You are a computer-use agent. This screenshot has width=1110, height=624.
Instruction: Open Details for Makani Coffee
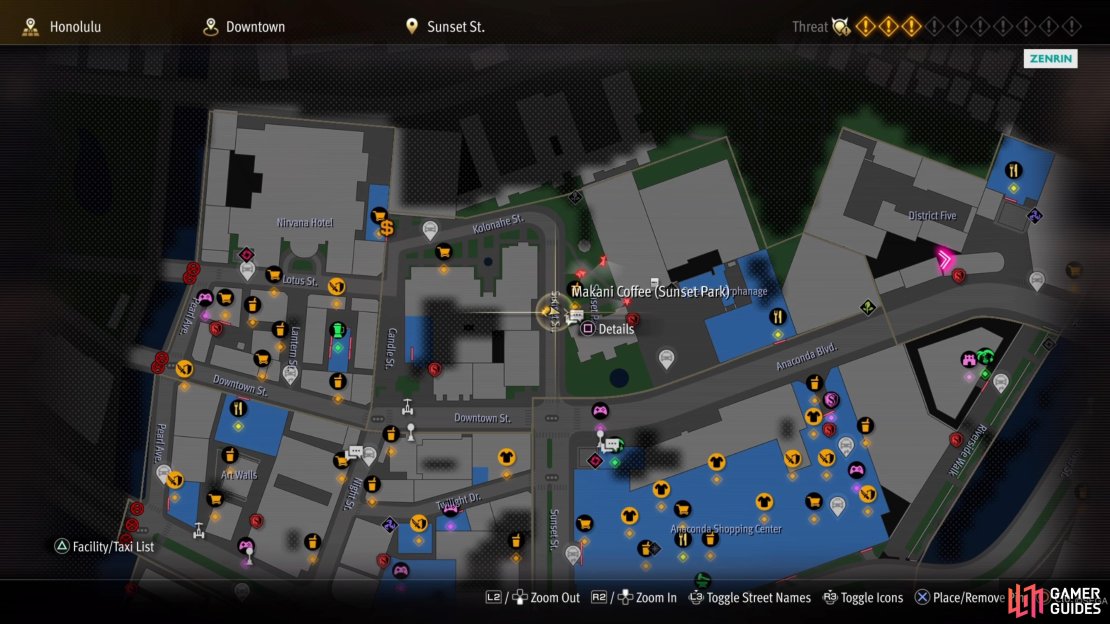(607, 329)
